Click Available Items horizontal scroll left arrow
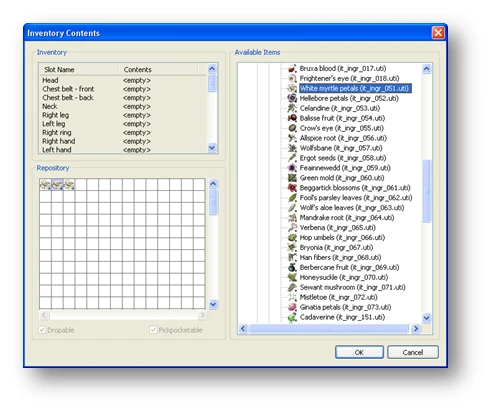The width and height of the screenshot is (491, 411). point(243,329)
